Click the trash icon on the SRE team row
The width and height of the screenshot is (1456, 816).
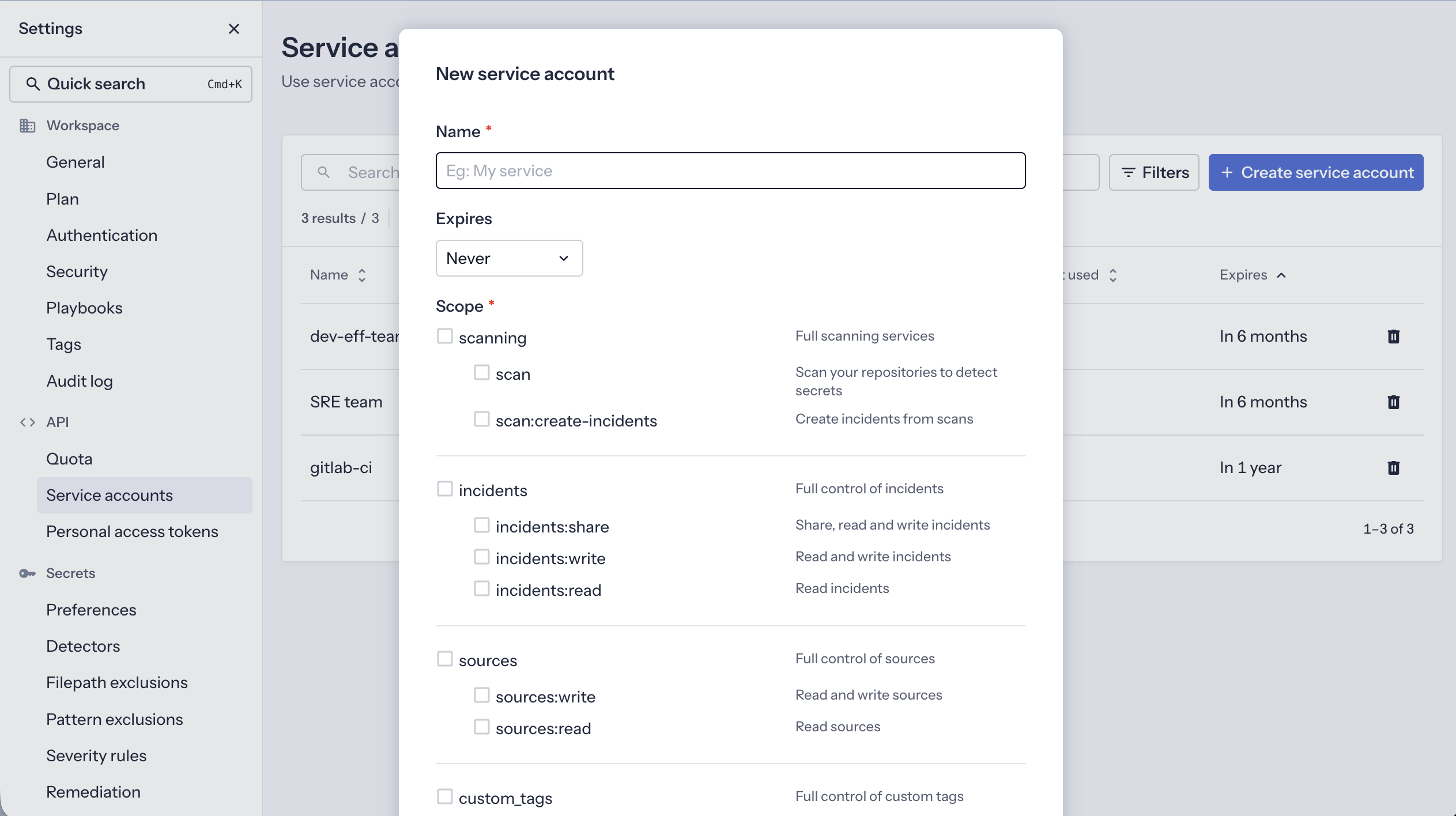(x=1394, y=402)
